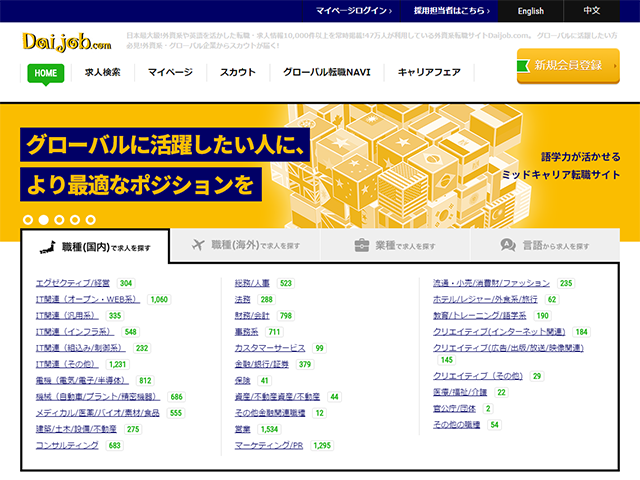Switch to 職種(海外)で求人を探す tab

coord(246,245)
